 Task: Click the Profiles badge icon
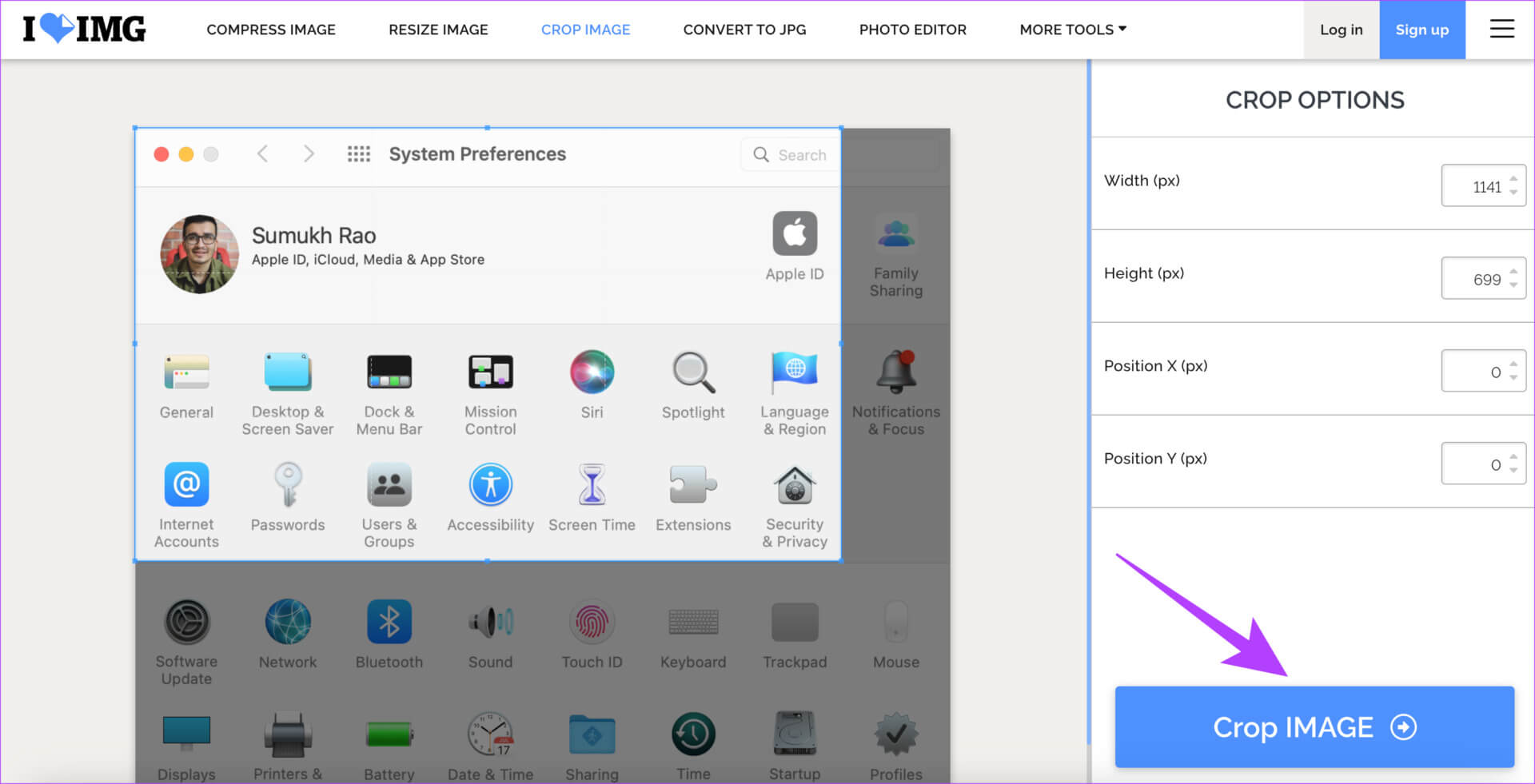point(896,734)
